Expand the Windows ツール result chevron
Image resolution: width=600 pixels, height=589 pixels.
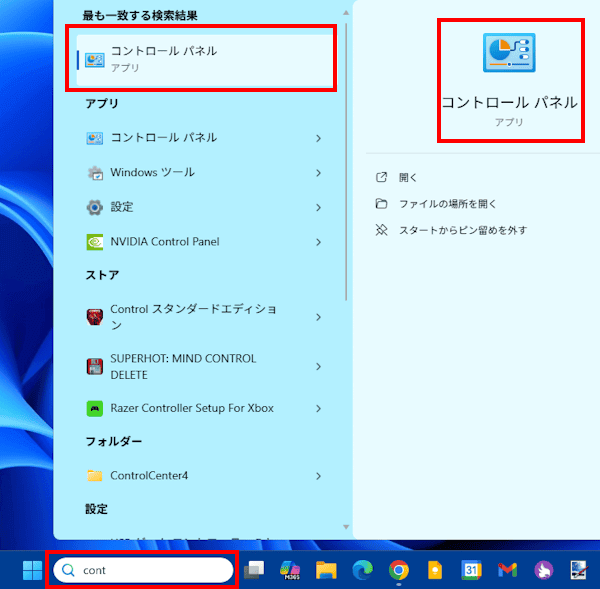pos(318,173)
